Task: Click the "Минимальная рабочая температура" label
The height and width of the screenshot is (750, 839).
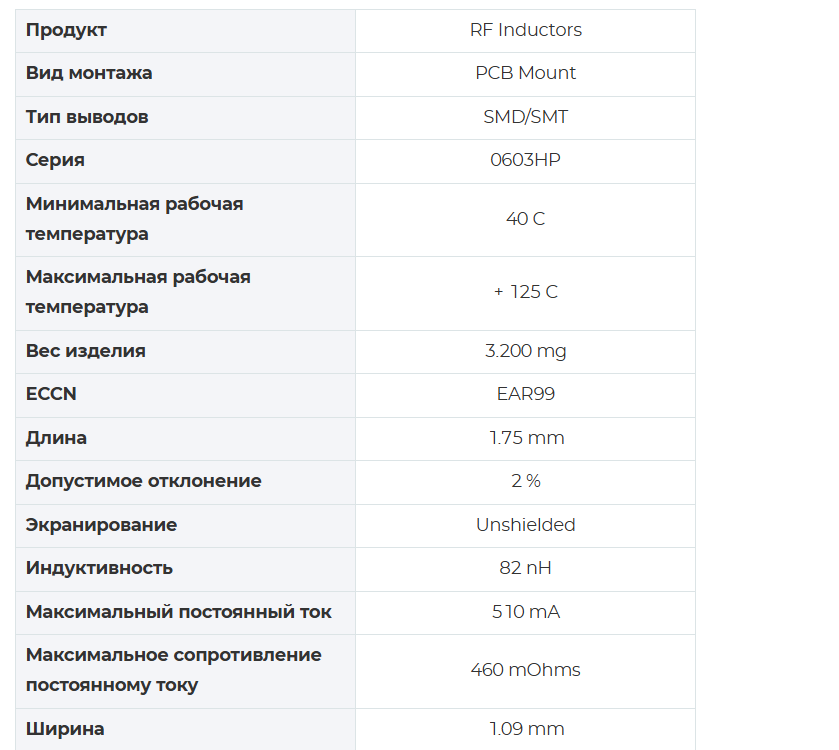Action: coord(134,218)
